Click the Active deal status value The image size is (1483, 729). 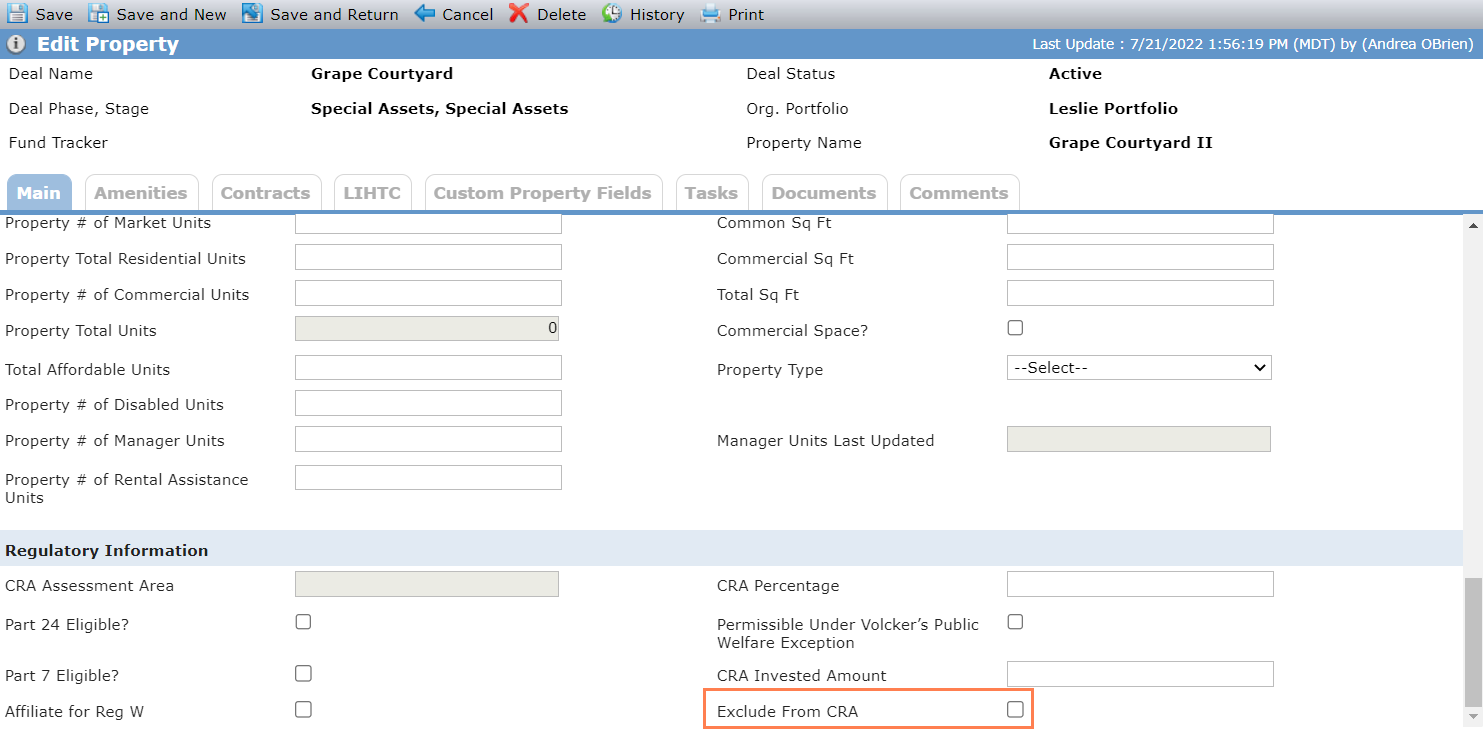click(x=1075, y=74)
